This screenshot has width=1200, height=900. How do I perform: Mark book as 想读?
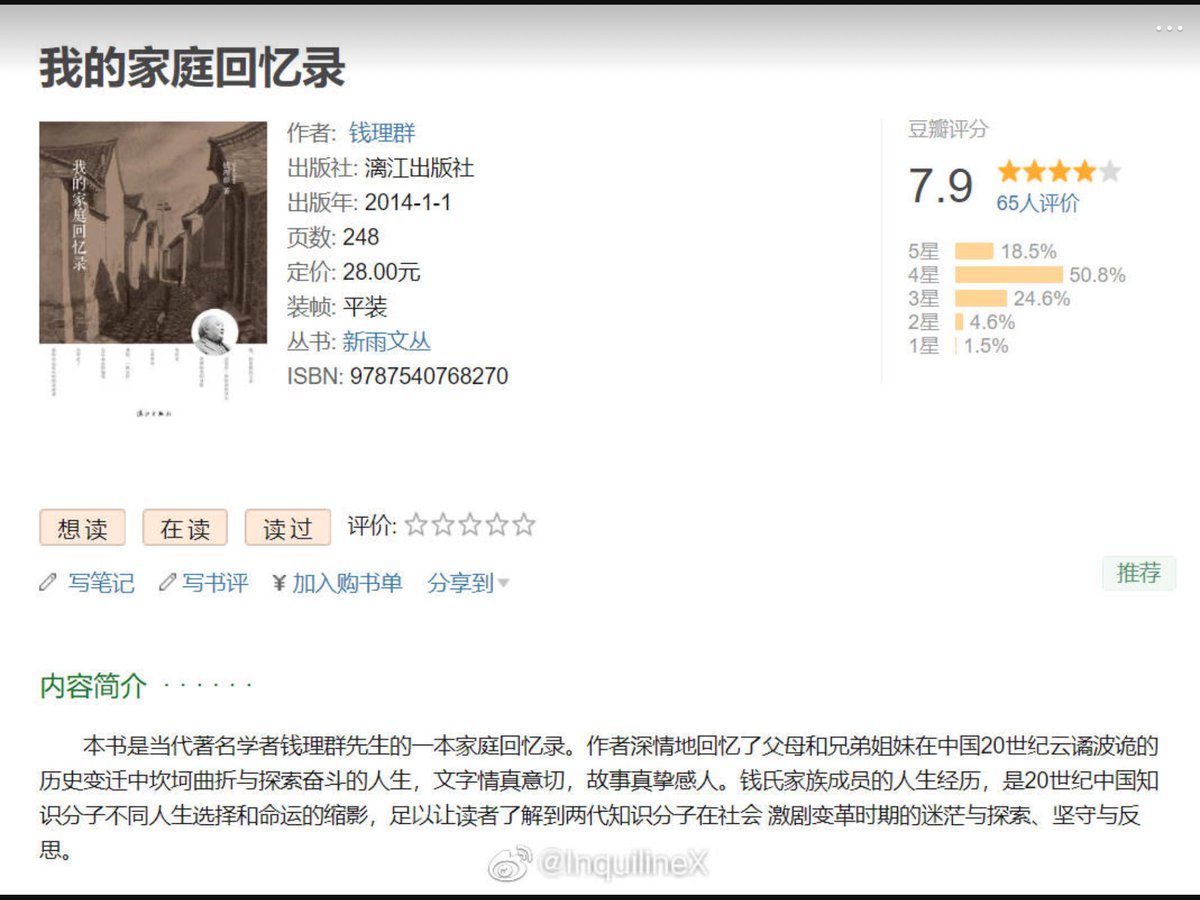[82, 527]
